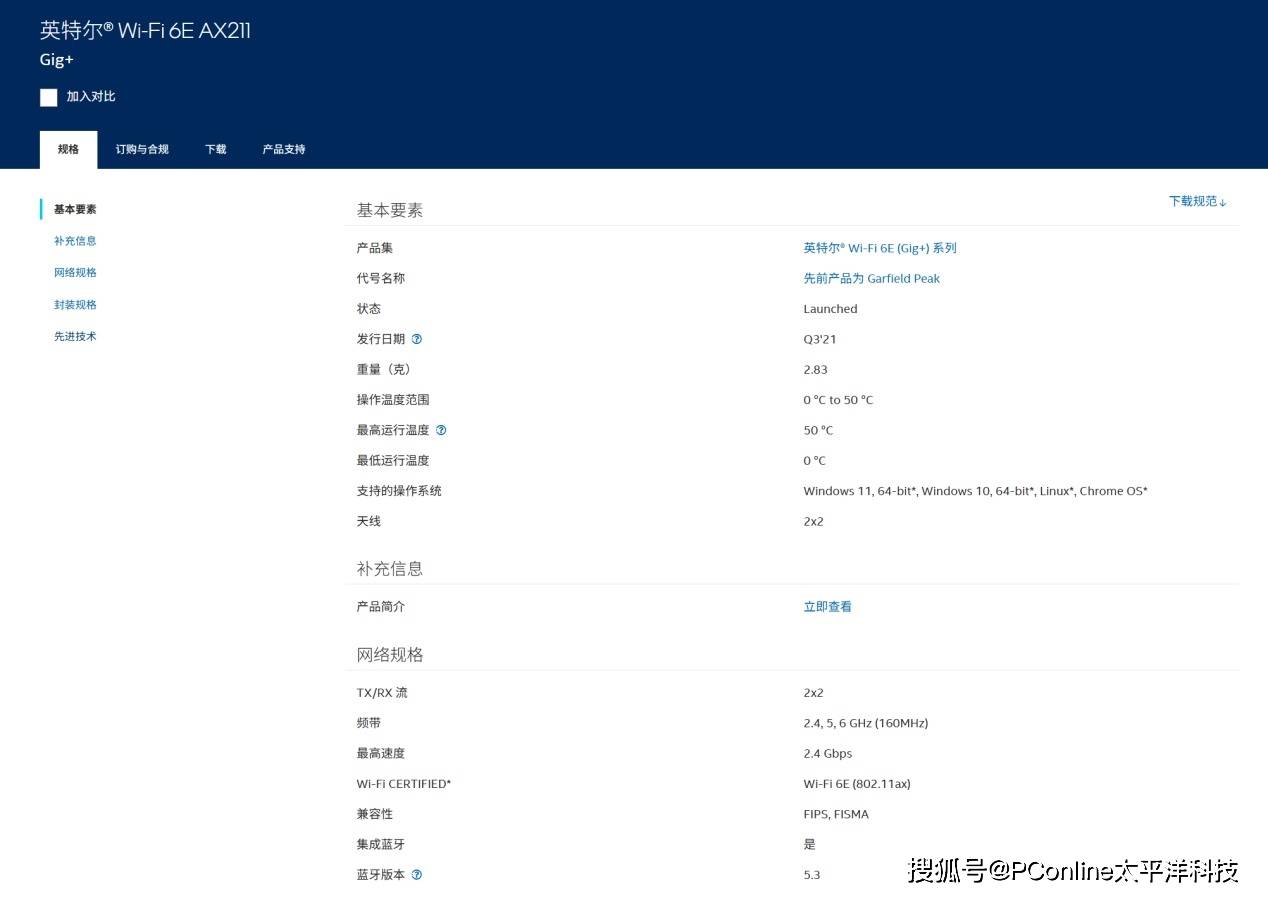The width and height of the screenshot is (1268, 898).
Task: Navigate to 封装规格 sidebar section
Action: click(75, 305)
